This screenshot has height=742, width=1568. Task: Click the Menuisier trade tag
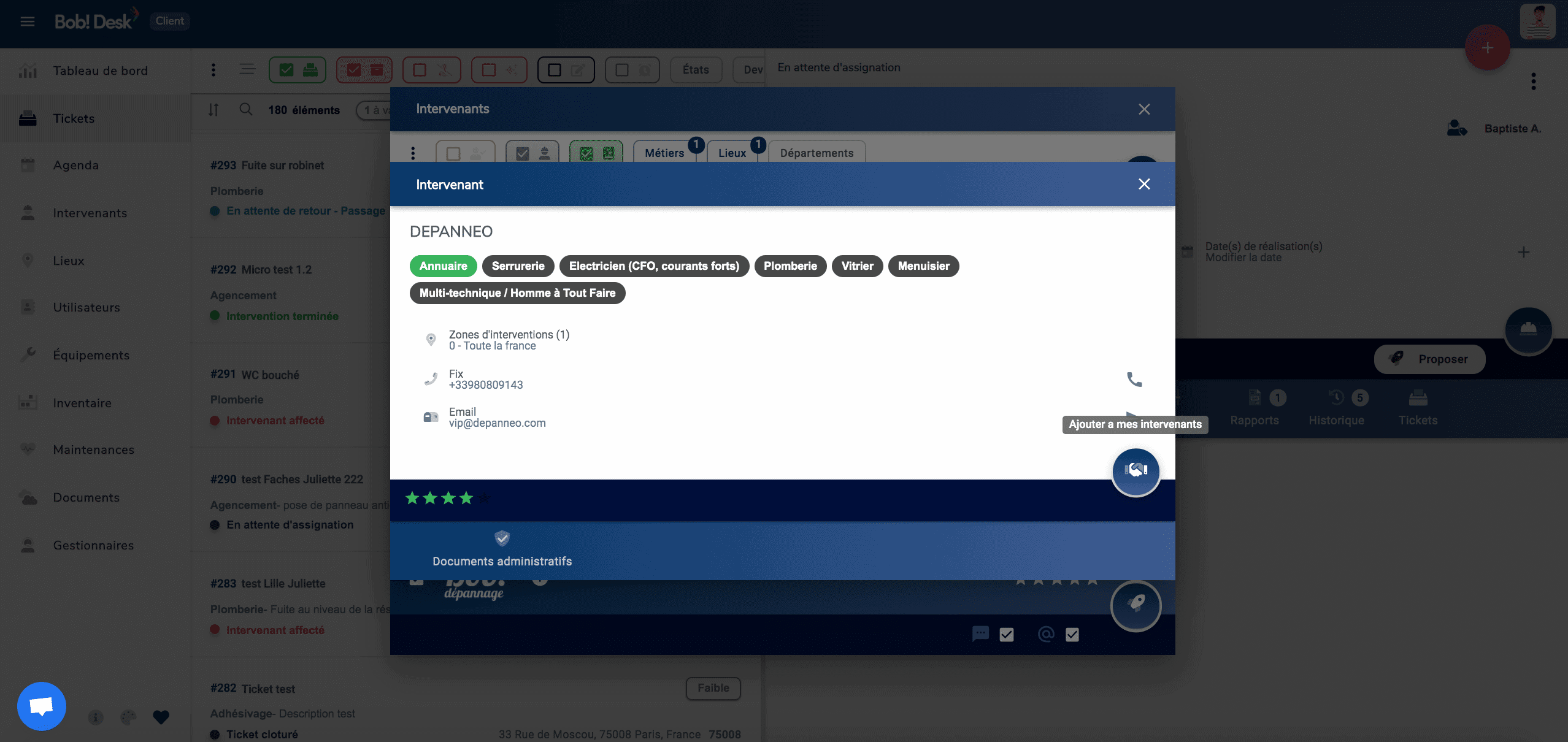coord(923,266)
